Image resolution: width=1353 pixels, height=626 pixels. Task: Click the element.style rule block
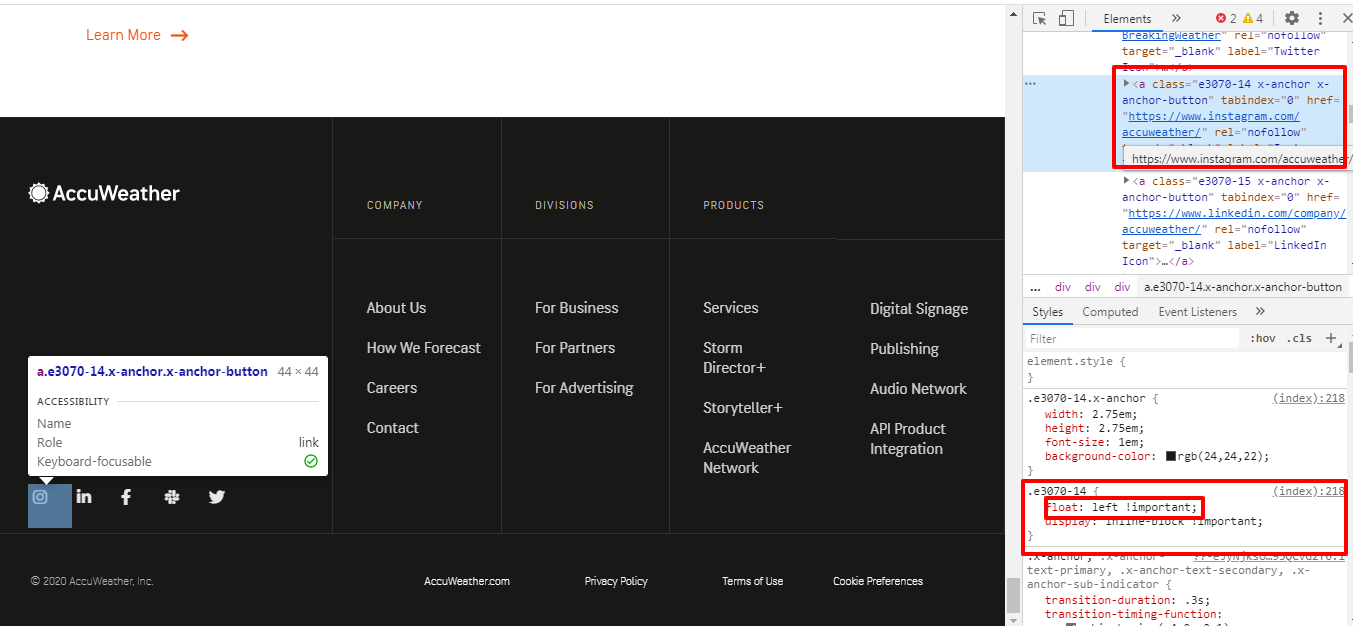point(1184,370)
